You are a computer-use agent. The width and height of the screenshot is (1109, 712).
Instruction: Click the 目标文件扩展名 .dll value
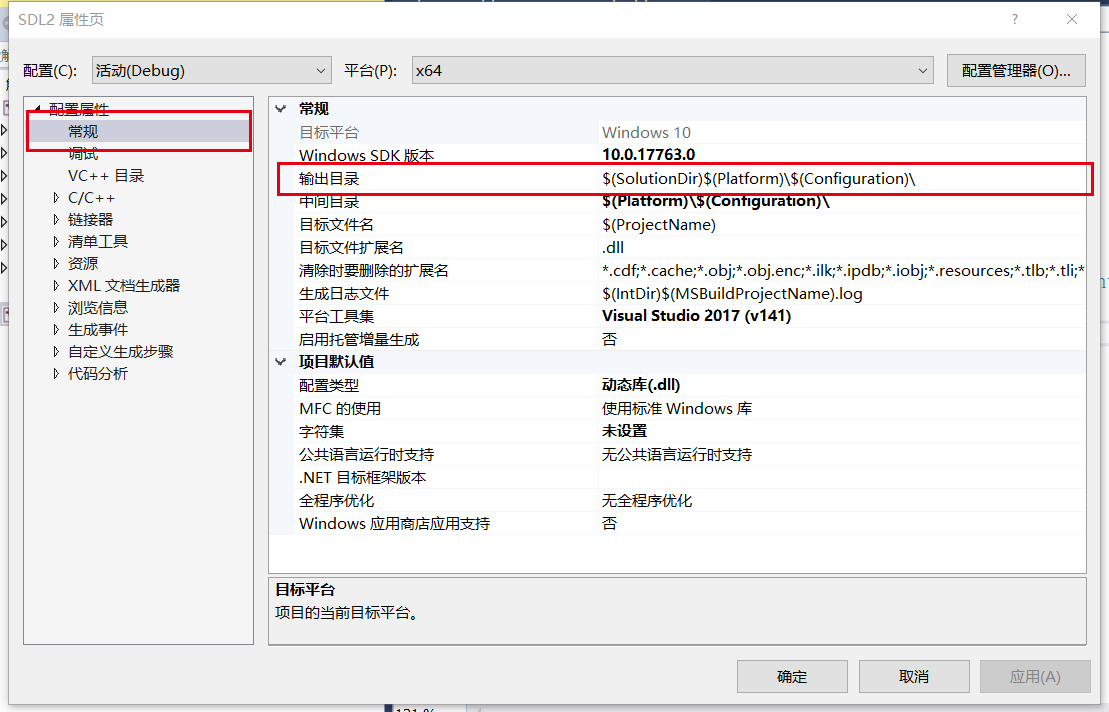612,247
